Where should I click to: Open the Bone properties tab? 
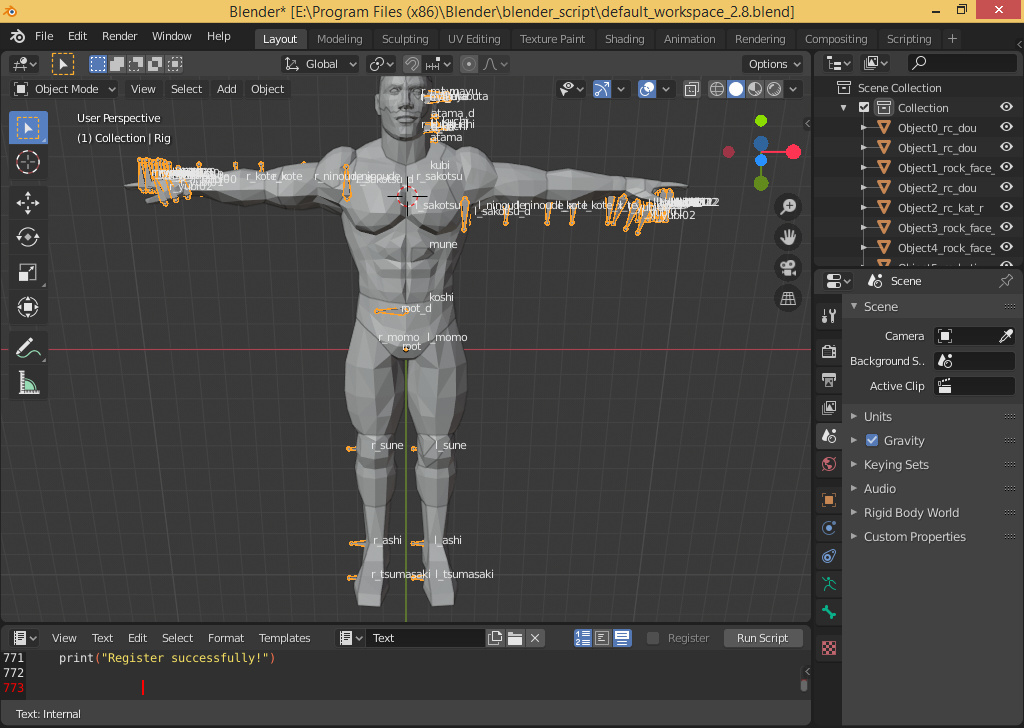(829, 612)
